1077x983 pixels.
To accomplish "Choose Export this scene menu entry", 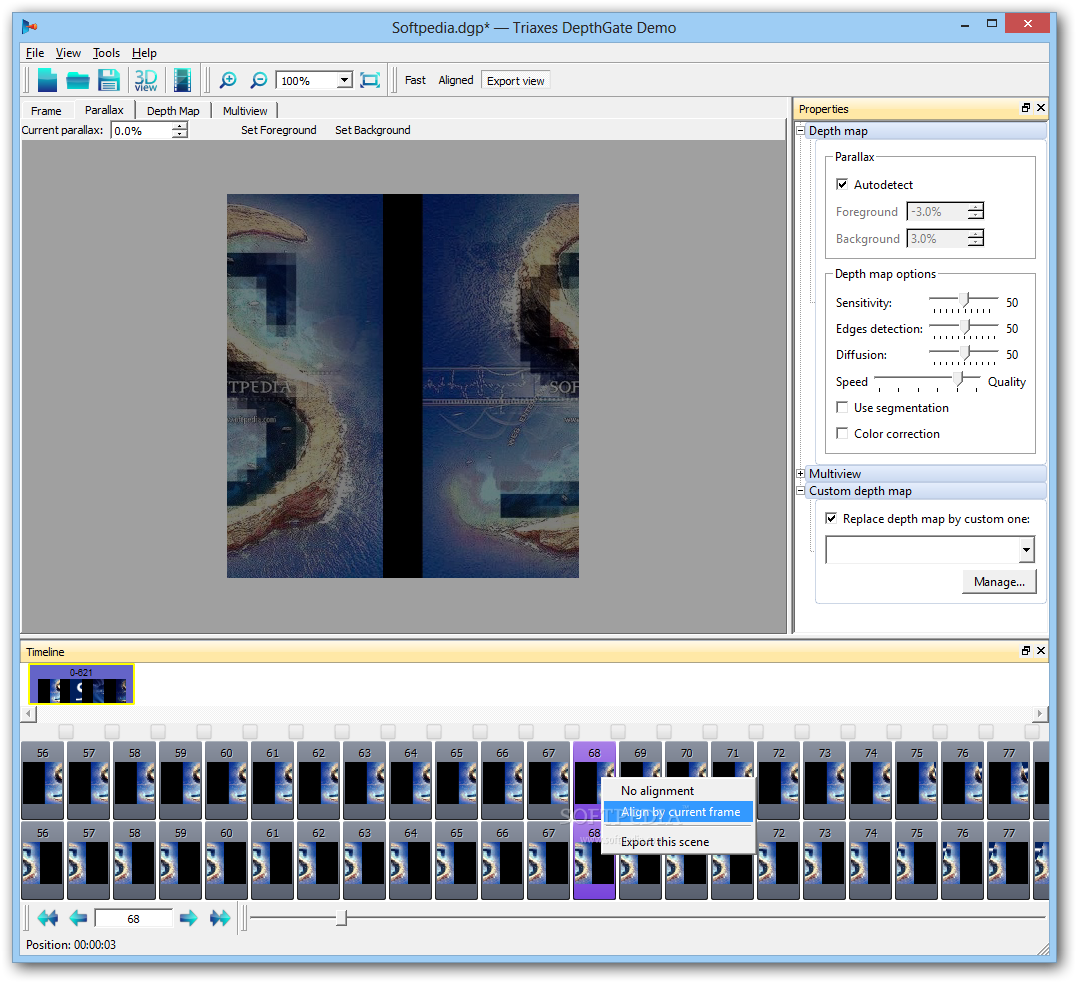I will (x=678, y=841).
